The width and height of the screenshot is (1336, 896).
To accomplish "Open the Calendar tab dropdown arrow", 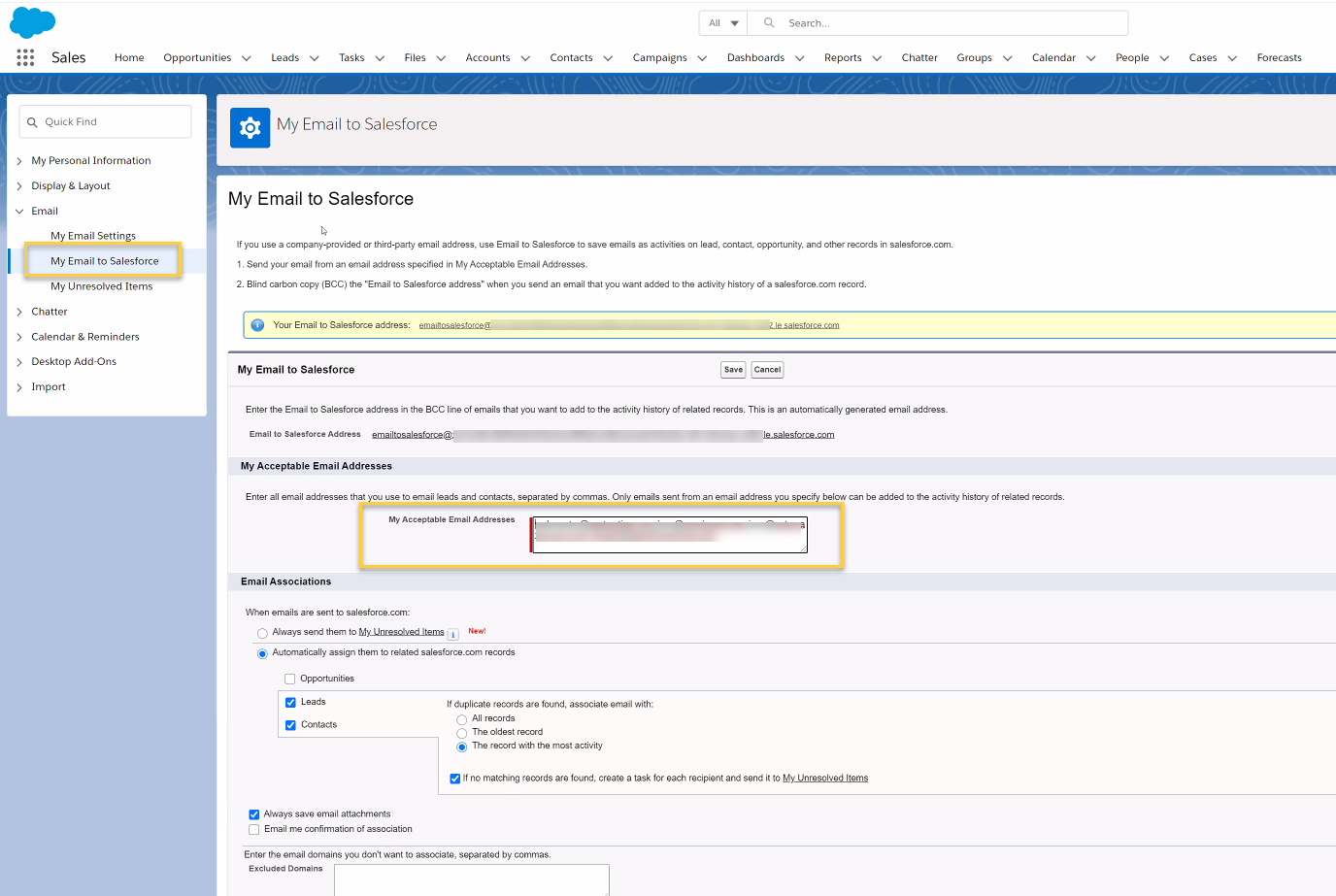I will pos(1091,58).
